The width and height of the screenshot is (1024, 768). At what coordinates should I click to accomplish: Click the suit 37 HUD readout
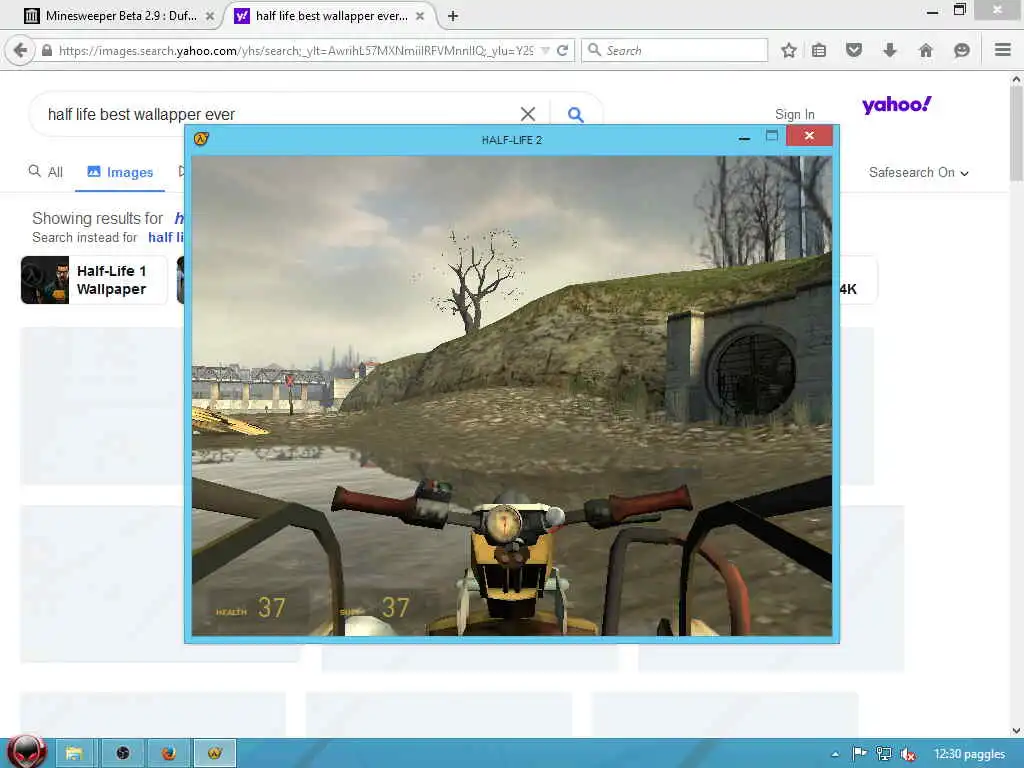[x=376, y=607]
